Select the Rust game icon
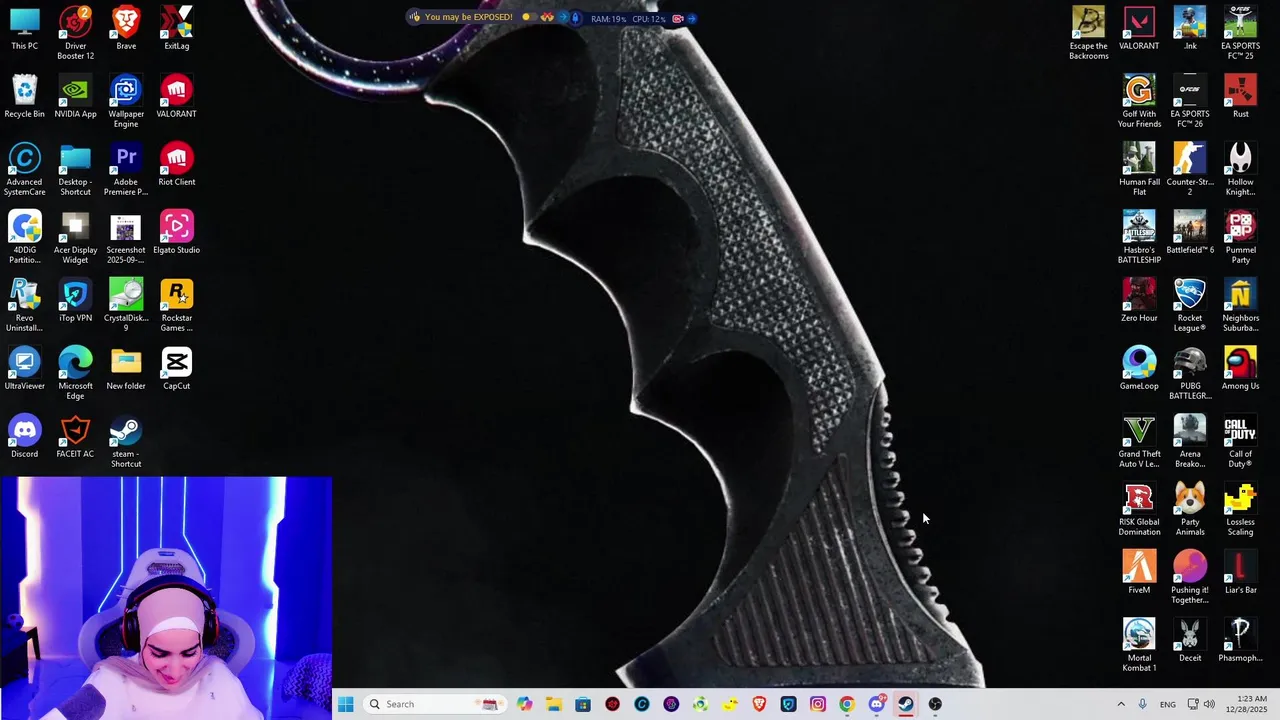The height and width of the screenshot is (720, 1280). pos(1240,96)
